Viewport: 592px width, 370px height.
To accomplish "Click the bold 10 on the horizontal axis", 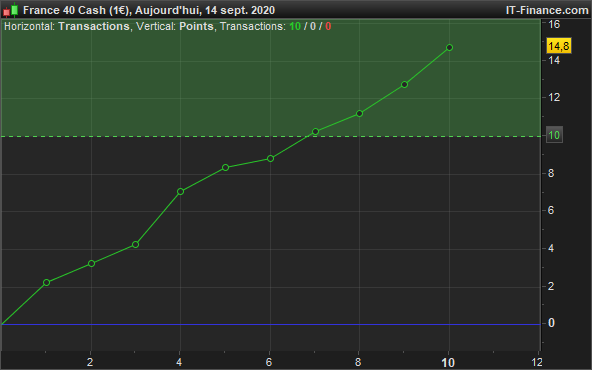I will pyautogui.click(x=448, y=363).
